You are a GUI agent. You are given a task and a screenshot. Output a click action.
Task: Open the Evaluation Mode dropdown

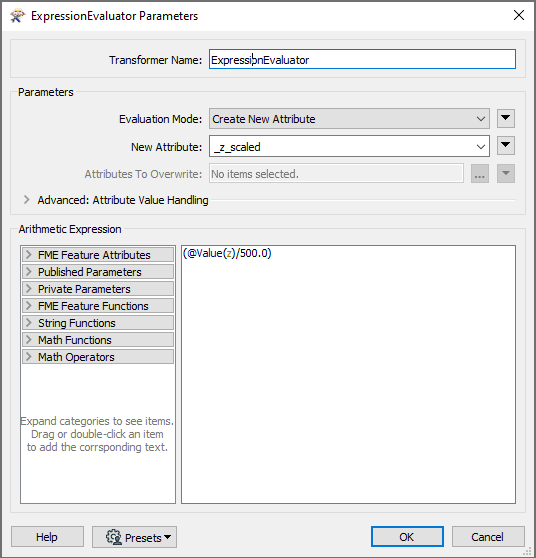[x=349, y=119]
